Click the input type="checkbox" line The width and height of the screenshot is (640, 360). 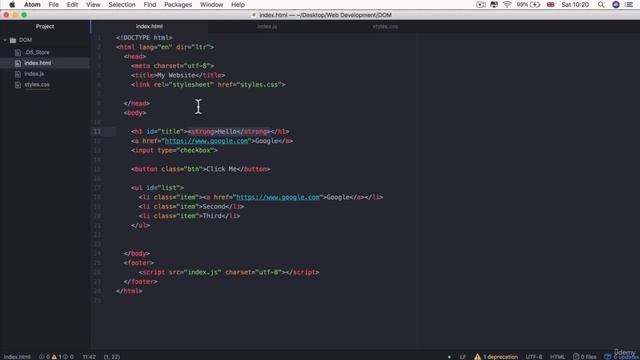(x=174, y=150)
